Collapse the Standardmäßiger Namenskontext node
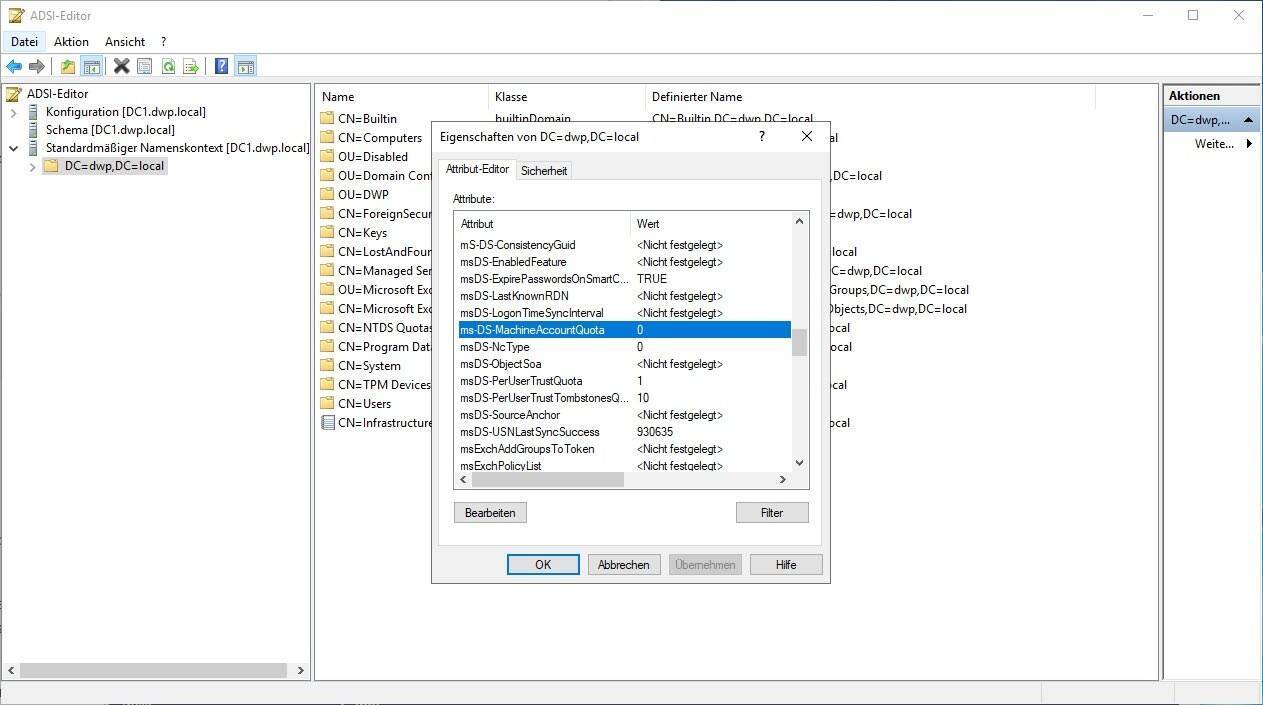The width and height of the screenshot is (1263, 705). click(14, 148)
